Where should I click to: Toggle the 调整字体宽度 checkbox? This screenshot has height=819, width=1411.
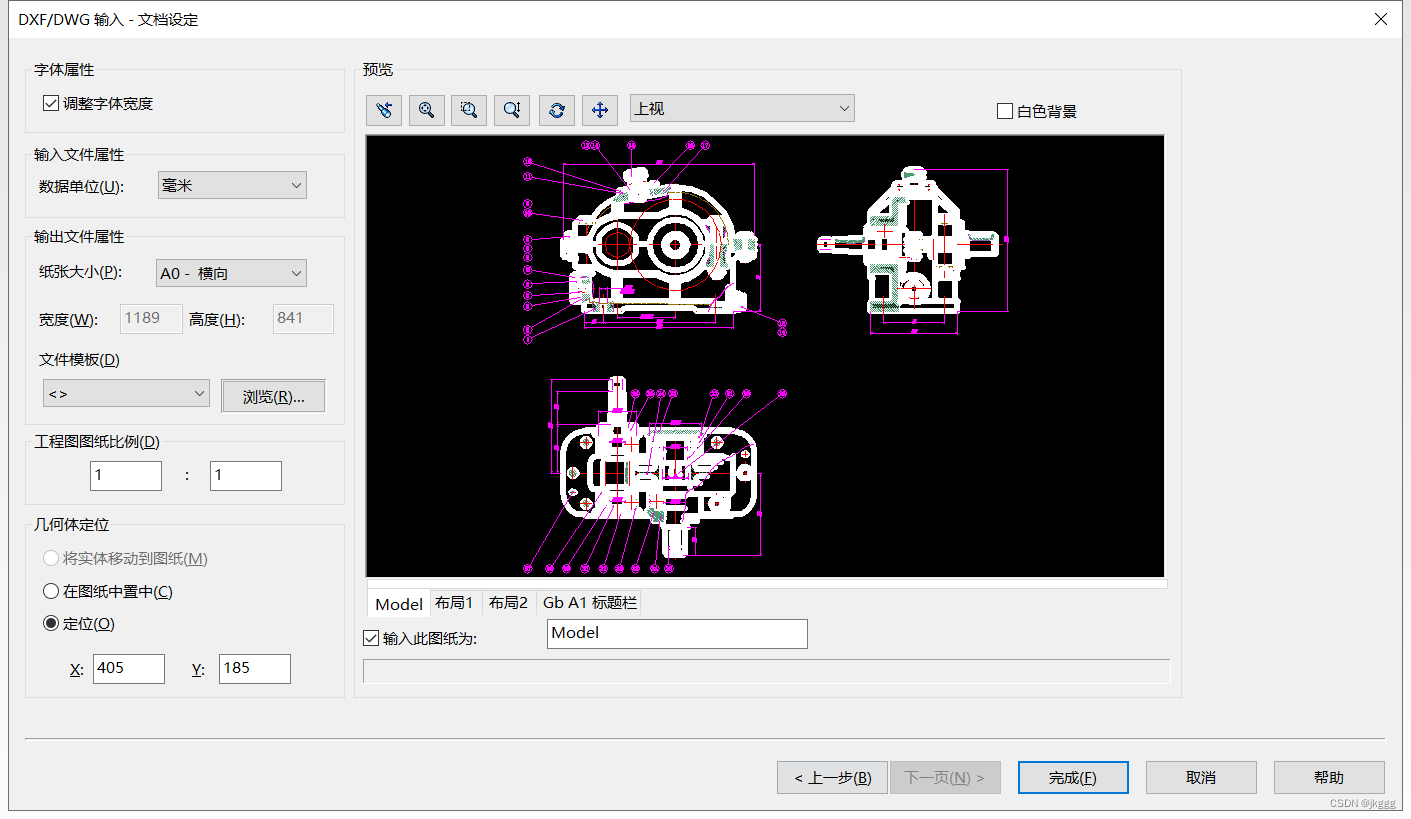(x=51, y=103)
